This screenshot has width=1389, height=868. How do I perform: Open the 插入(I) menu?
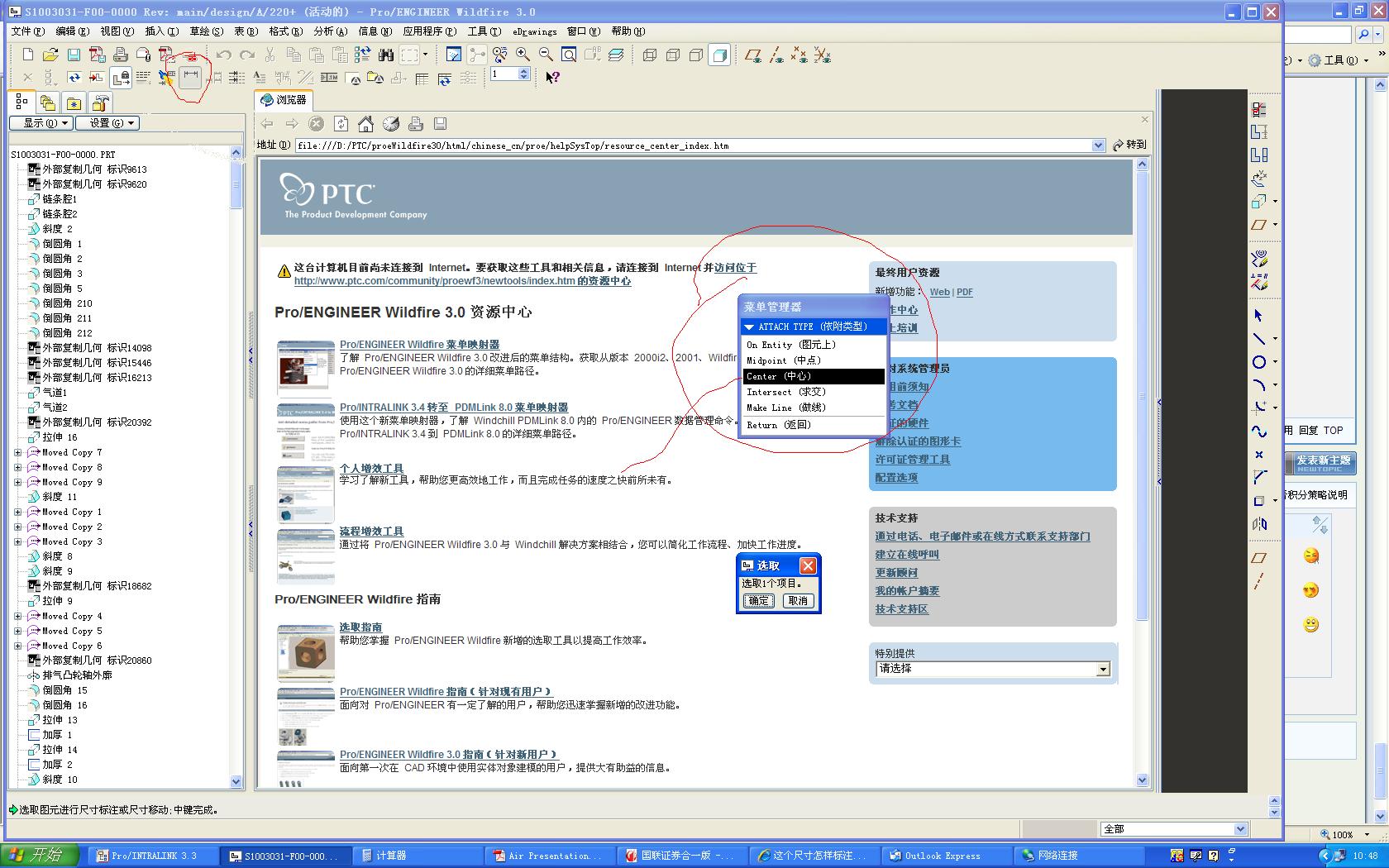[161, 31]
